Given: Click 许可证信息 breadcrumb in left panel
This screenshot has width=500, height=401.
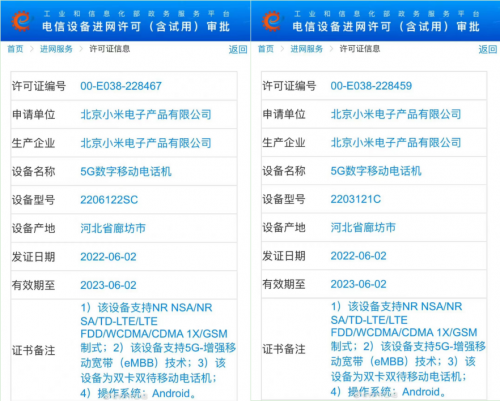Looking at the screenshot, I should click(x=110, y=49).
